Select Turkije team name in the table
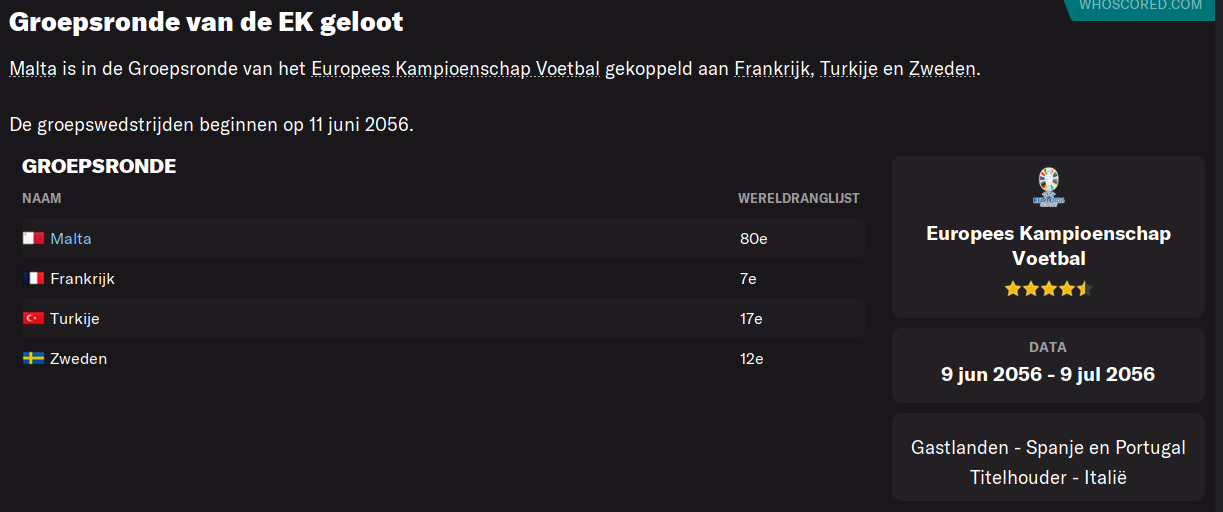The image size is (1223, 512). click(x=75, y=319)
